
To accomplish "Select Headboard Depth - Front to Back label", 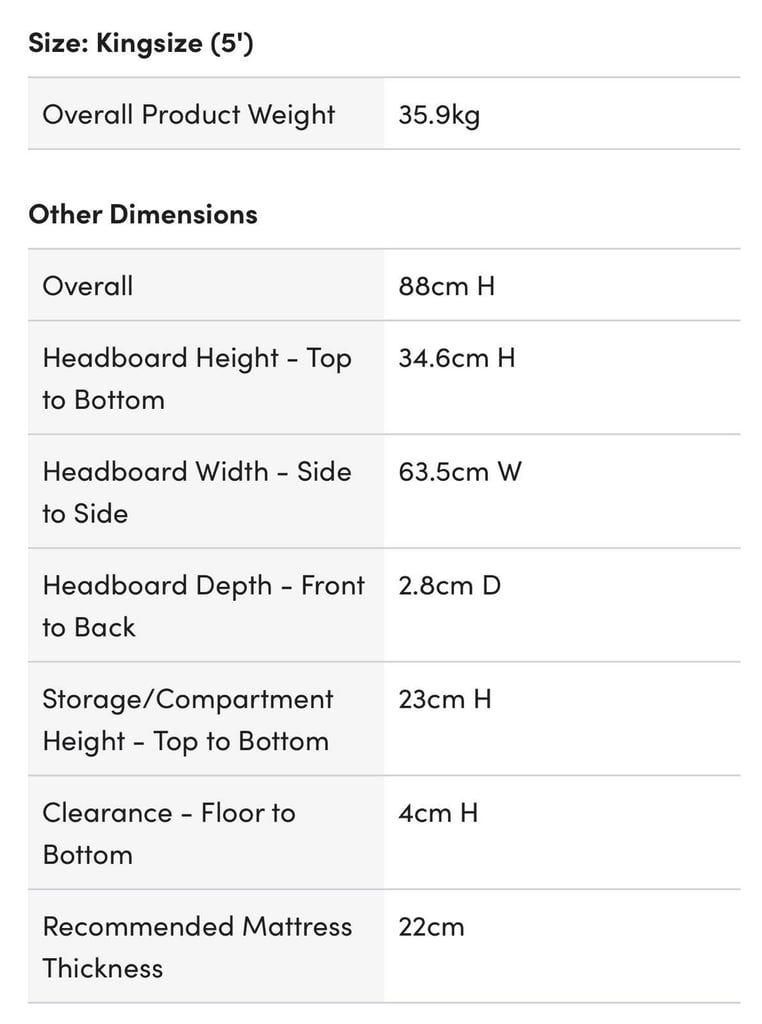I will (x=204, y=606).
